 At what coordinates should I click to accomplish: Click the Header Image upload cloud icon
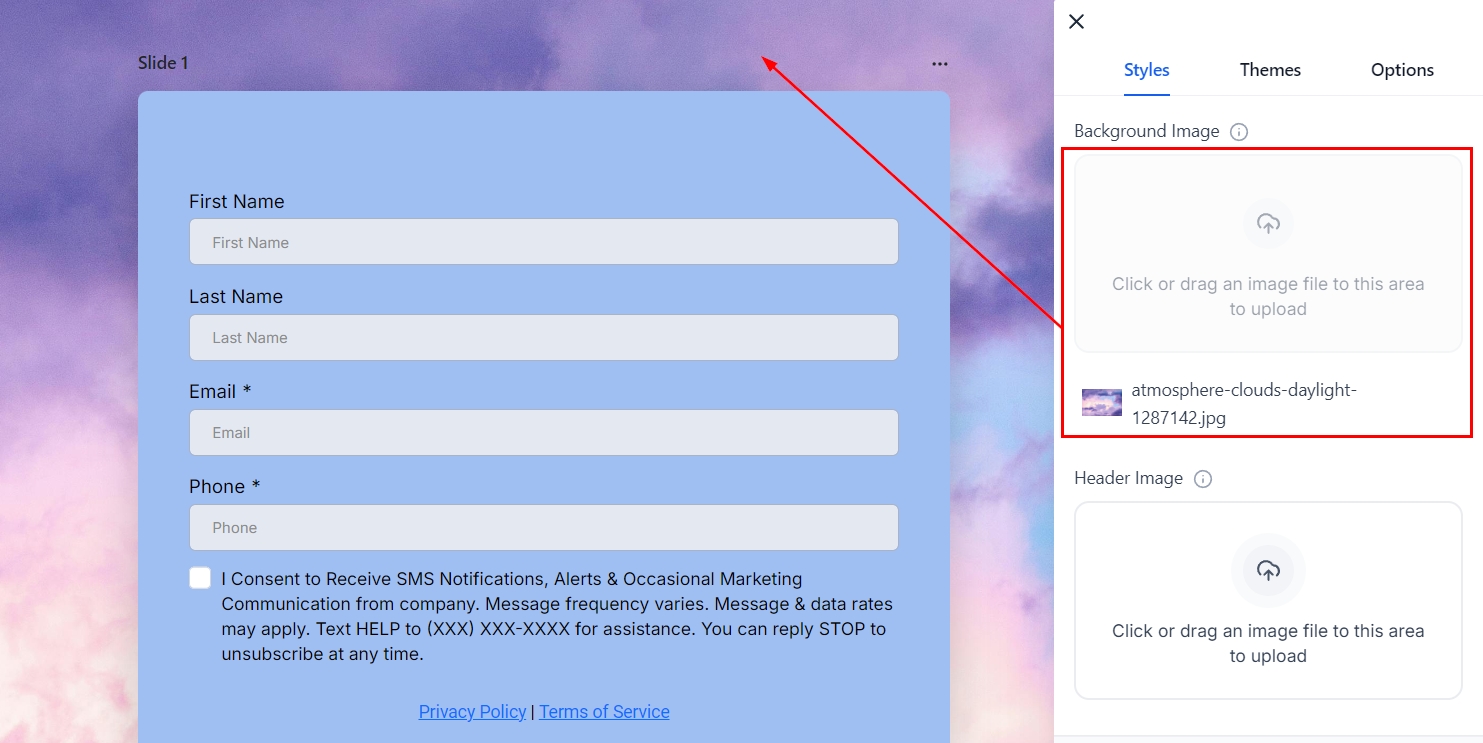coord(1268,571)
